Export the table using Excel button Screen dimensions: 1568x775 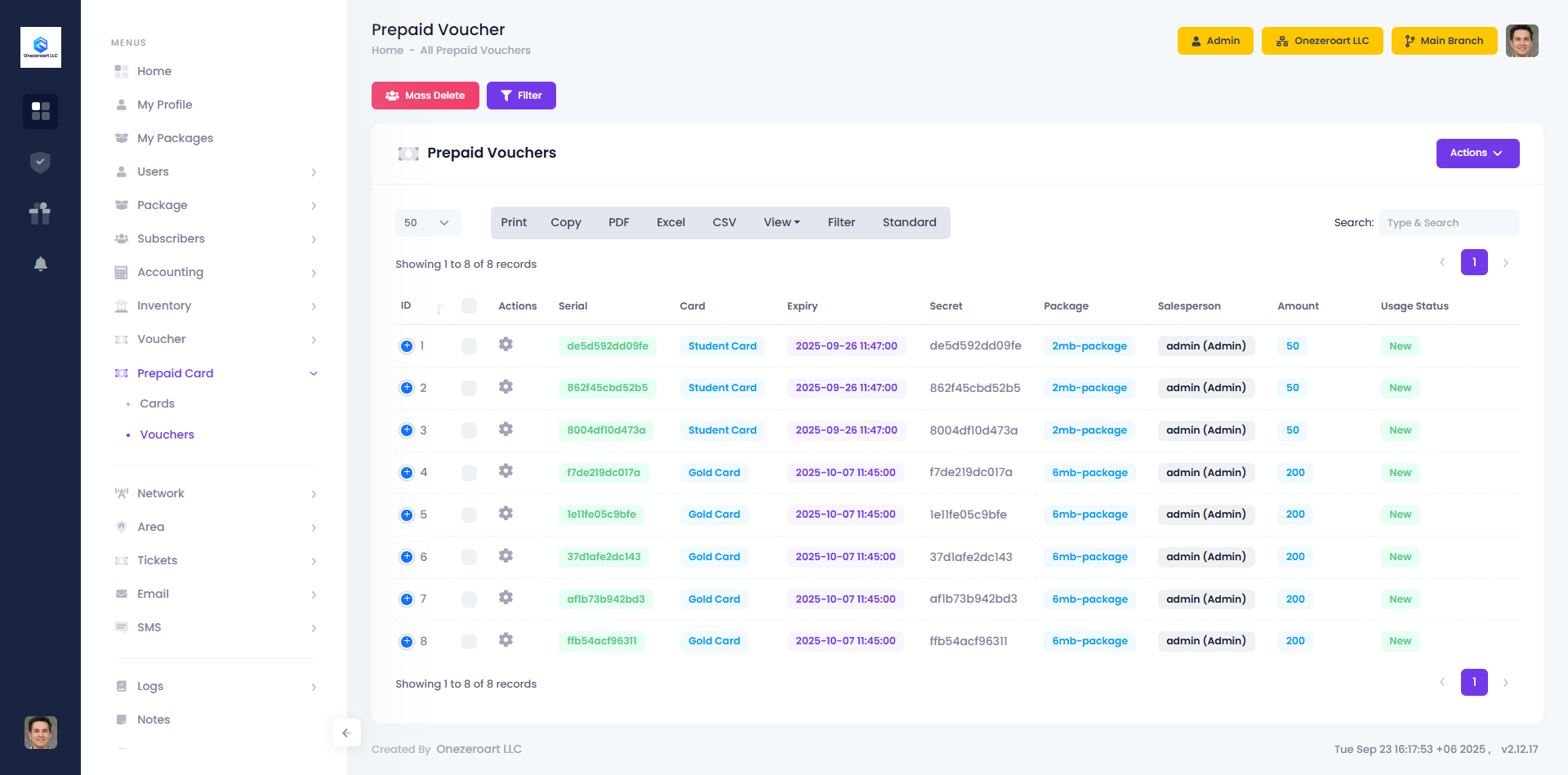670,223
